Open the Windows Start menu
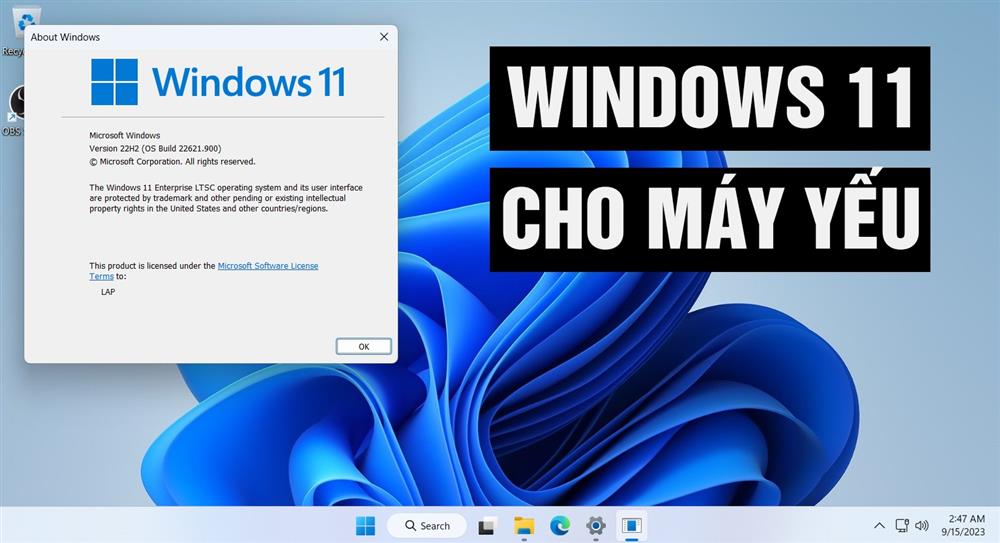Viewport: 1000px width, 543px height. coord(365,526)
